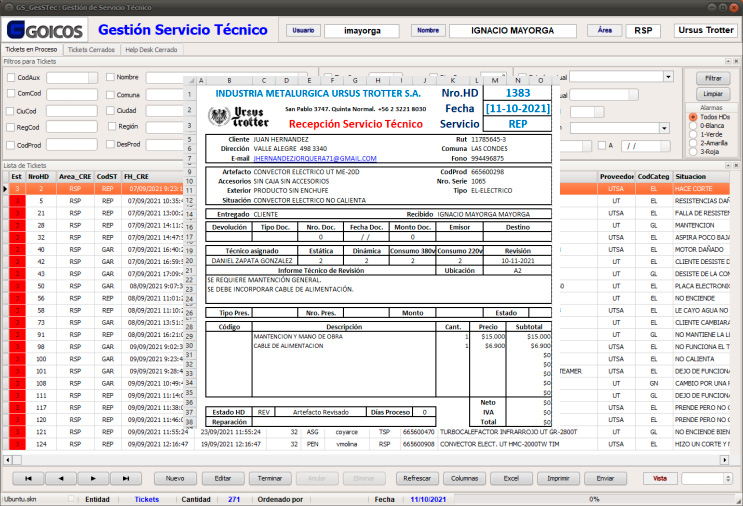
Task: Click the Usuario label button
Action: click(303, 30)
